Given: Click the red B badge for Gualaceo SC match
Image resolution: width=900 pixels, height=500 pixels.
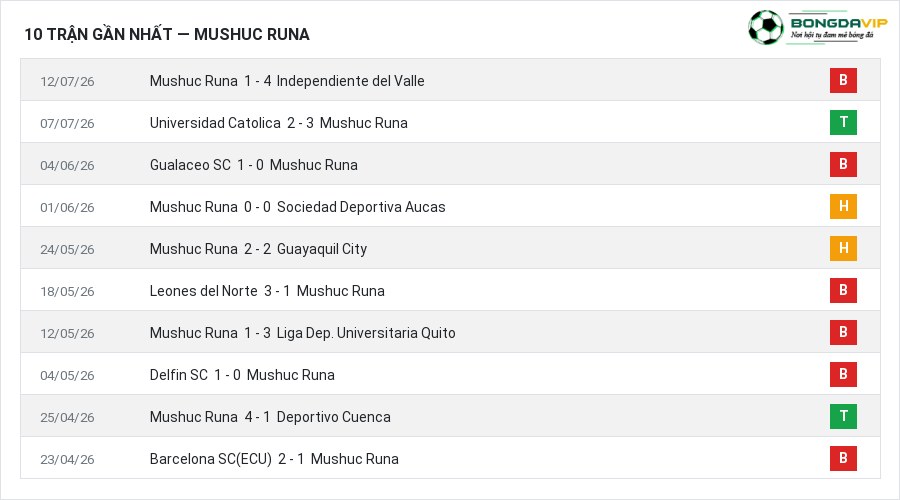Looking at the screenshot, I should (843, 164).
